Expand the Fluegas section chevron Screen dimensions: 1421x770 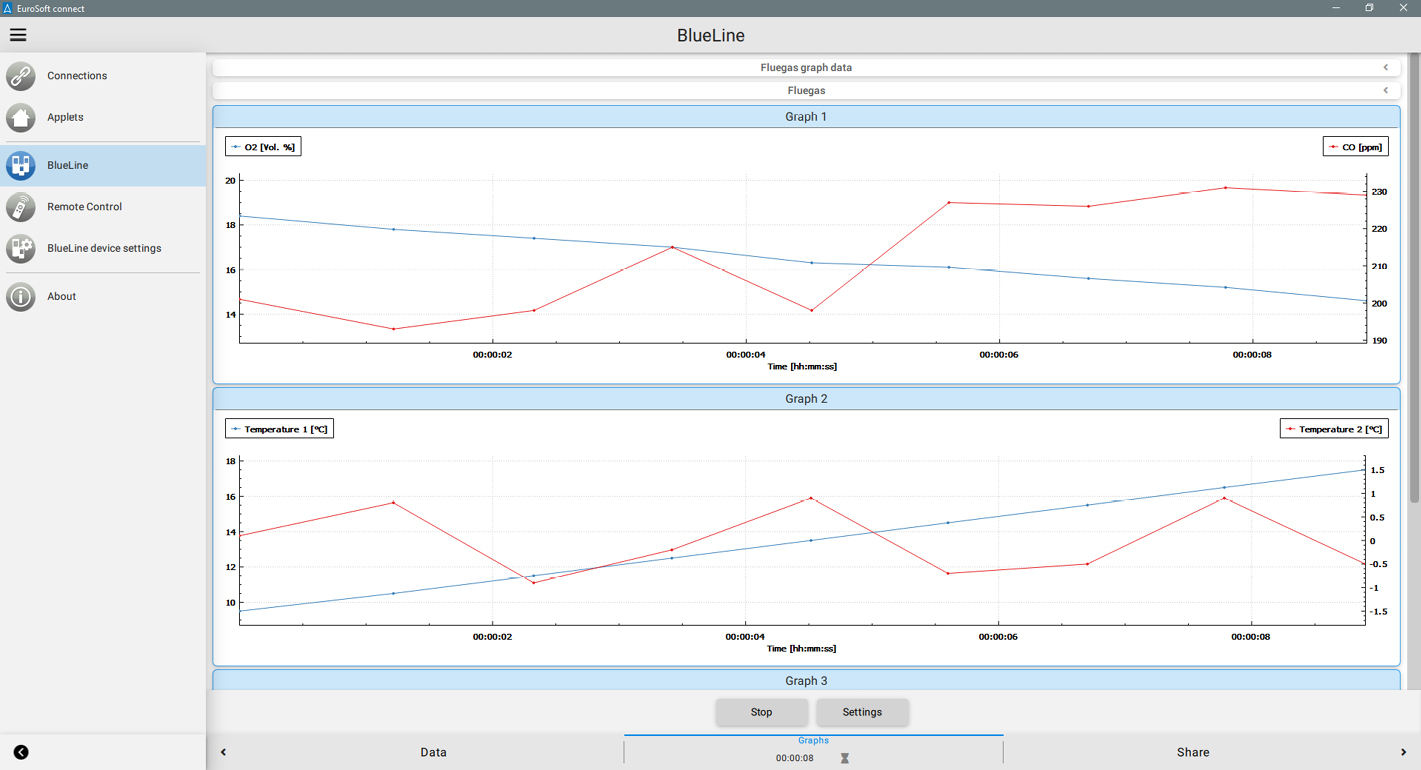[x=1385, y=90]
